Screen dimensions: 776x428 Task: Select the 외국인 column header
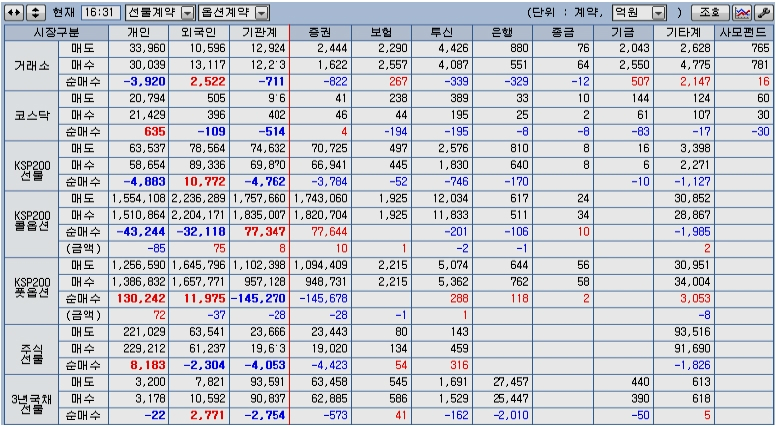[199, 33]
